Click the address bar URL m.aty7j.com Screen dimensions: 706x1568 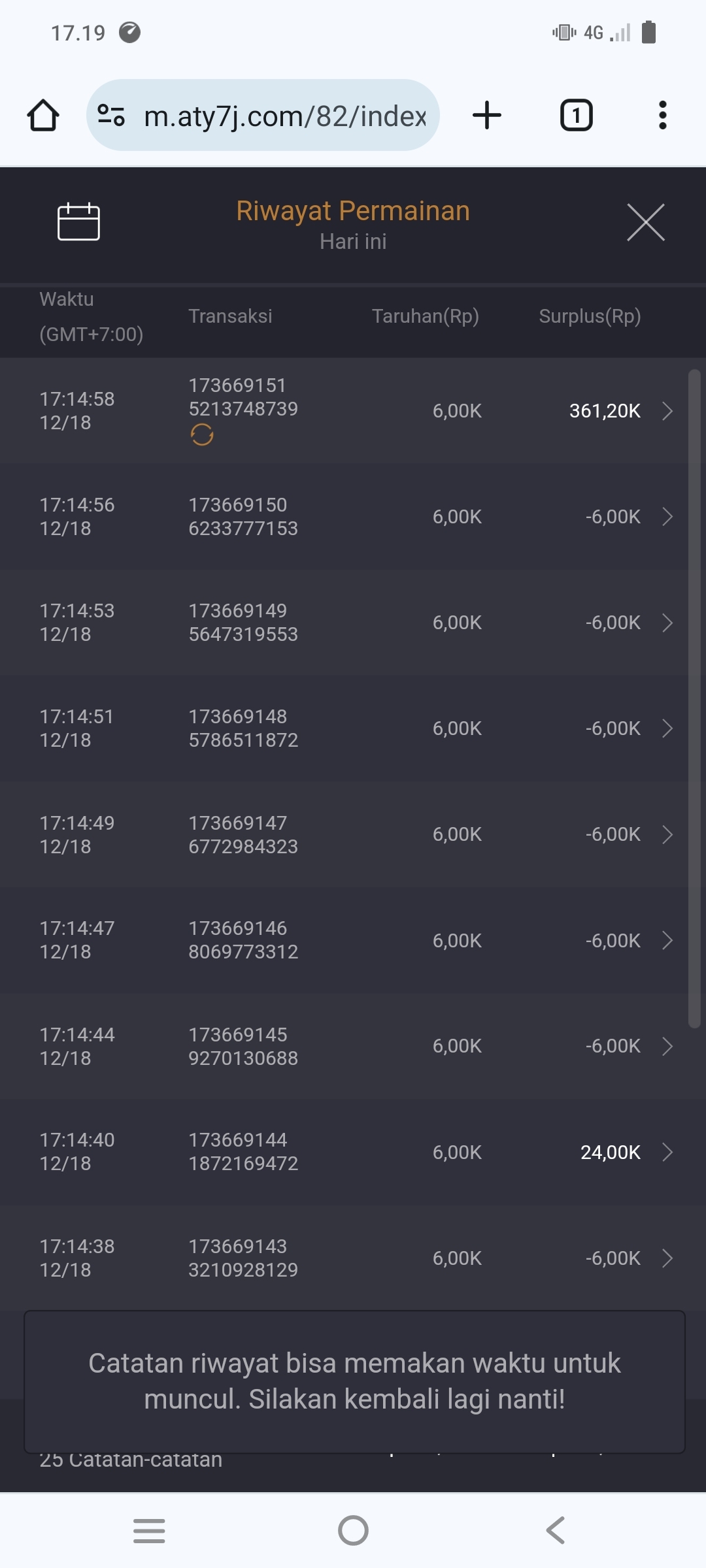pyautogui.click(x=285, y=116)
